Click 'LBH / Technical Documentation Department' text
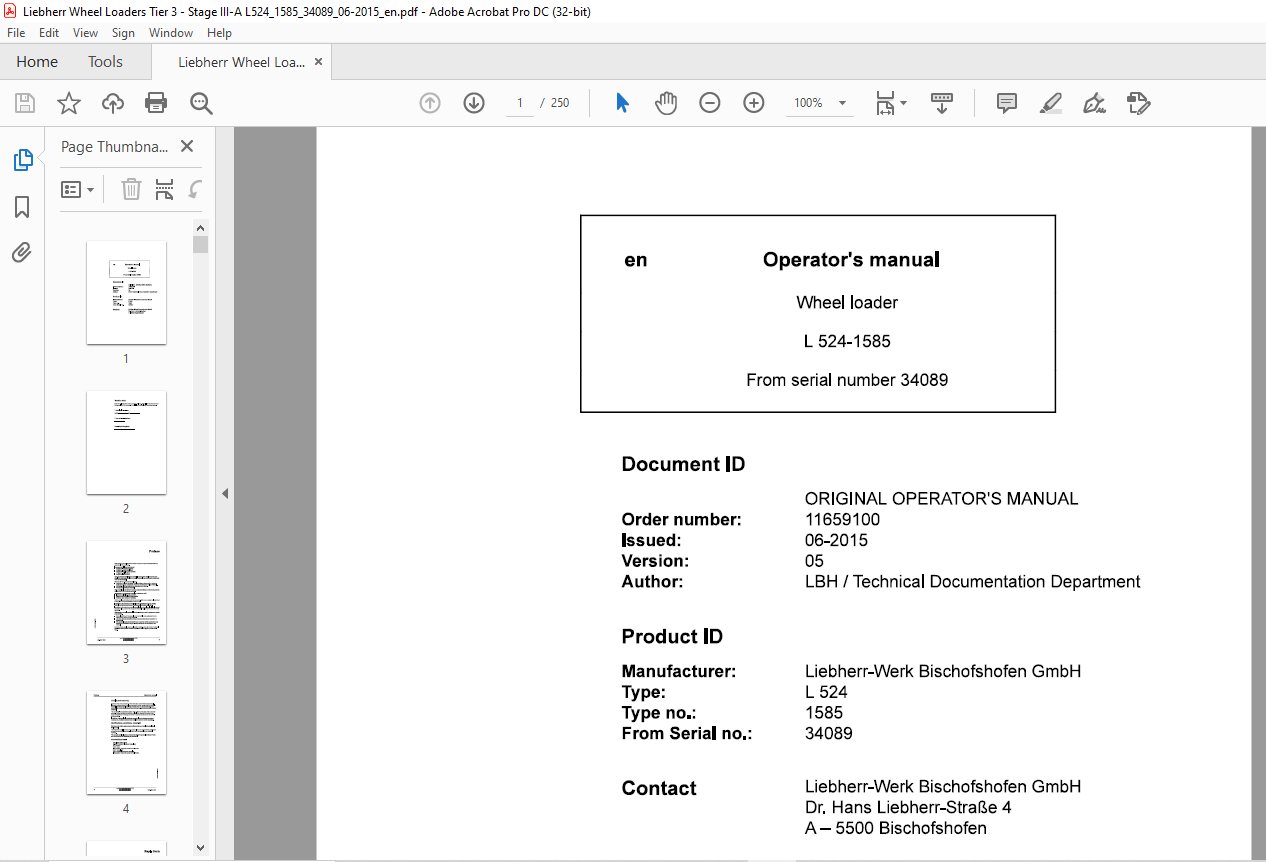This screenshot has height=862, width=1266. click(972, 581)
